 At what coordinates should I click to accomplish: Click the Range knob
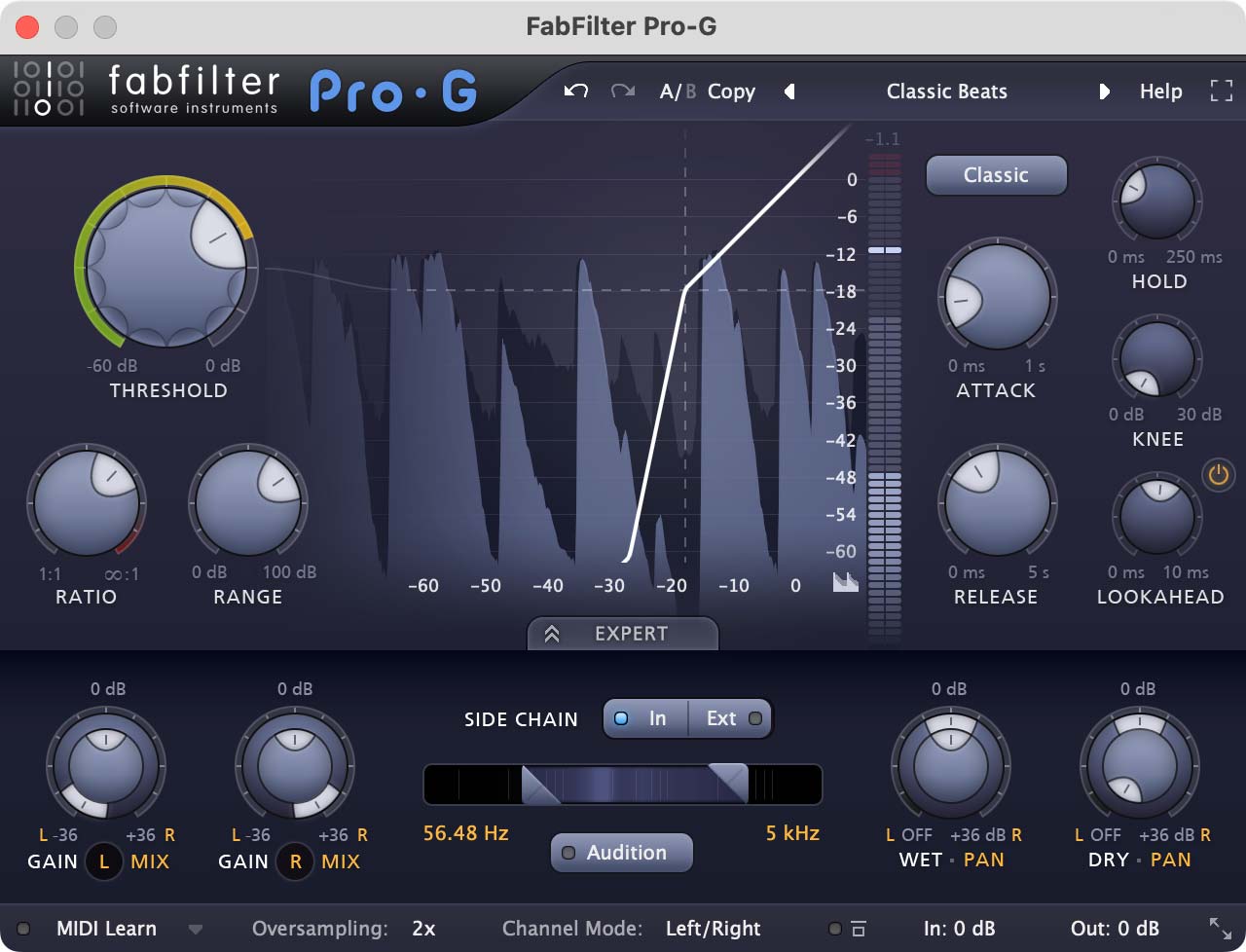click(247, 504)
